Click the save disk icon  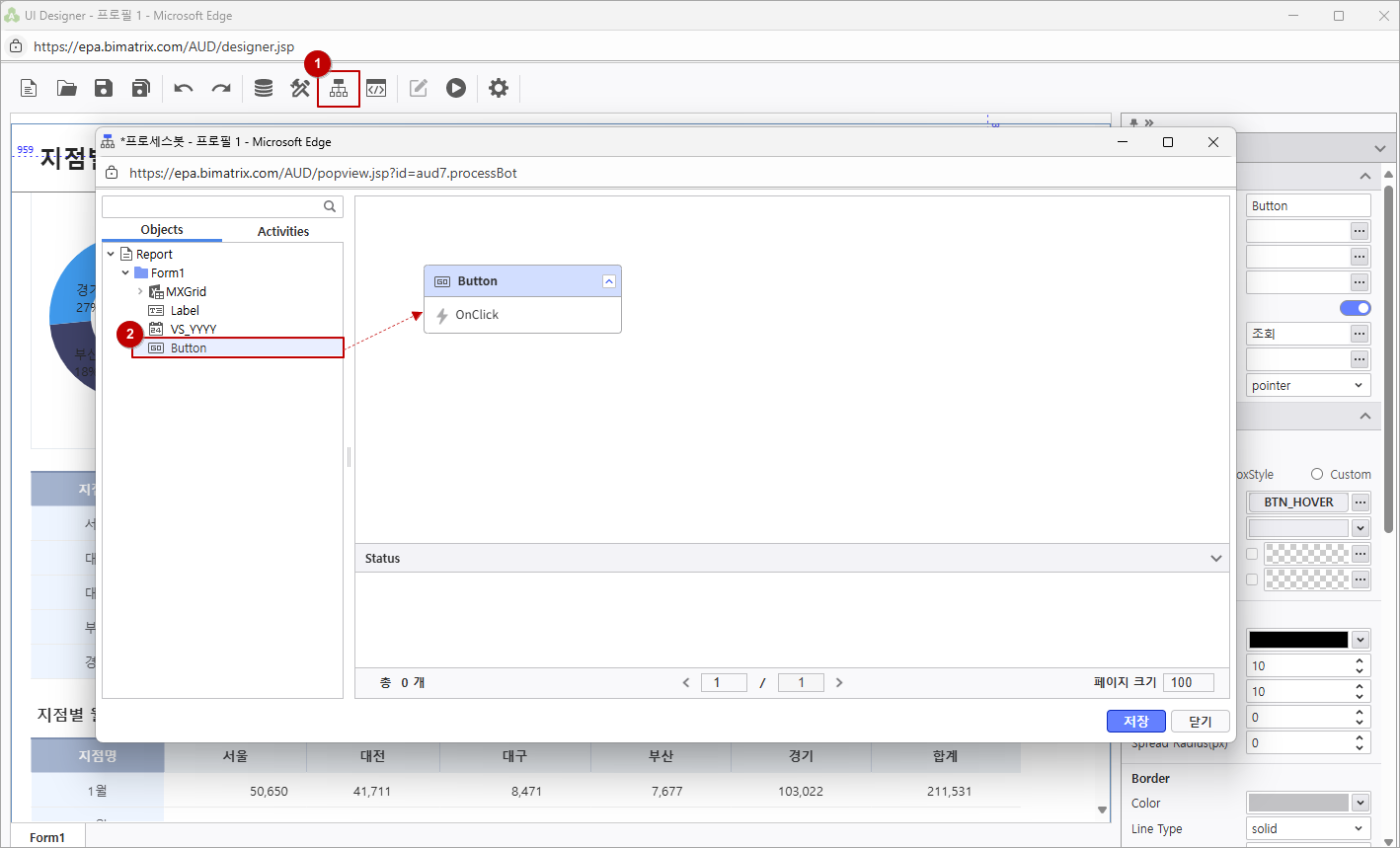pos(104,89)
